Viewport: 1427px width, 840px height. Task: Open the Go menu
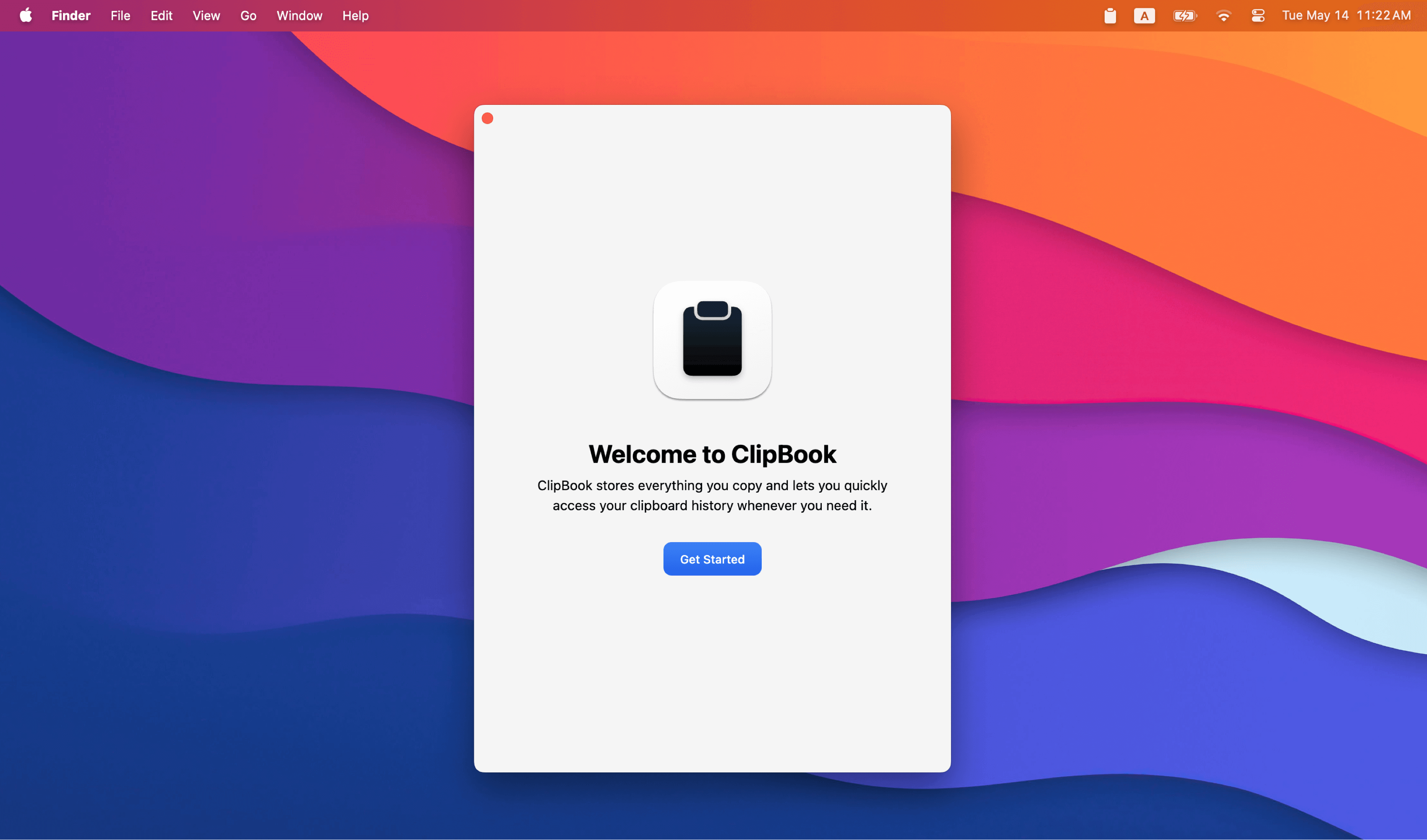coord(248,15)
